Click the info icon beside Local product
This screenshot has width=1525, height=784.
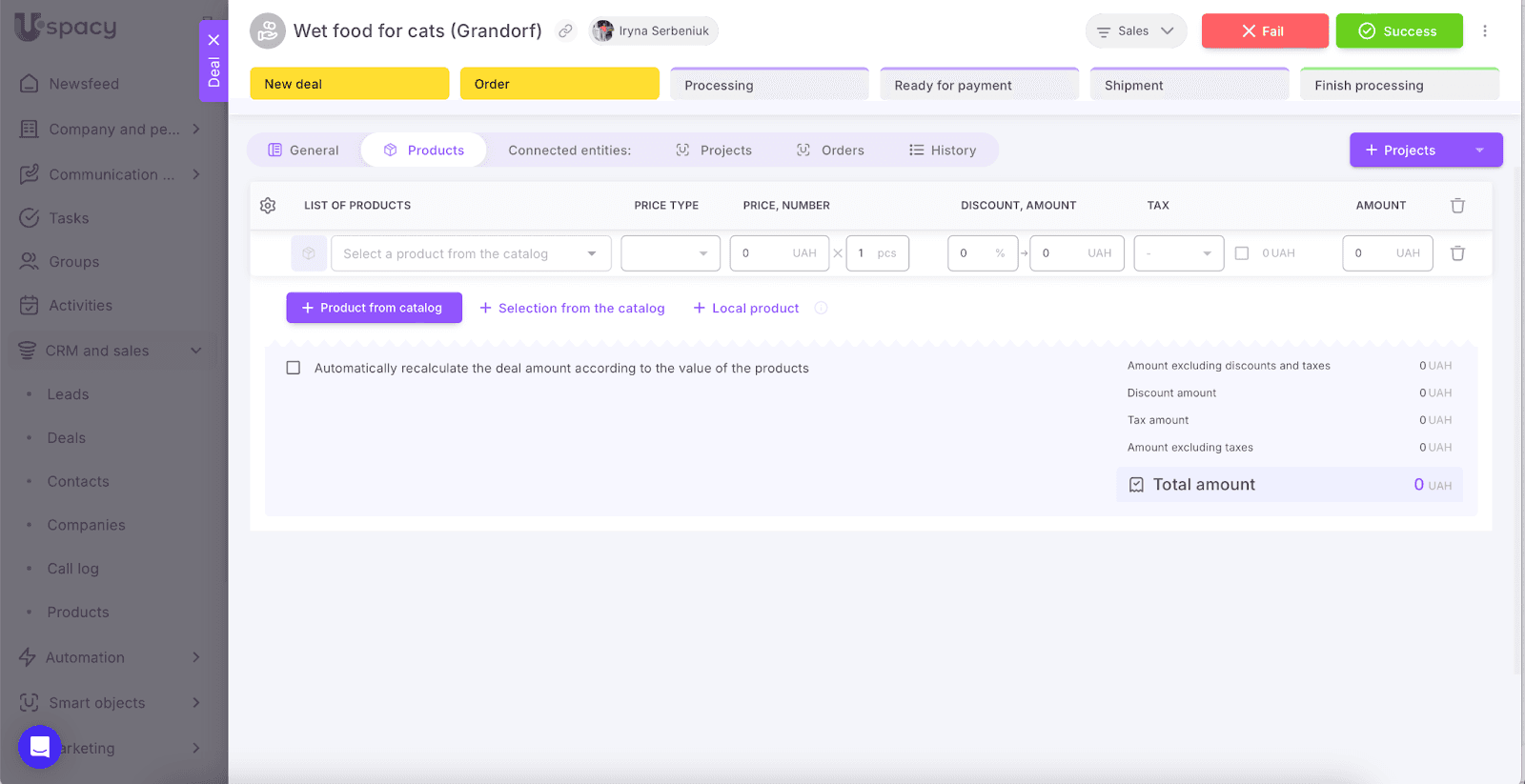point(821,308)
